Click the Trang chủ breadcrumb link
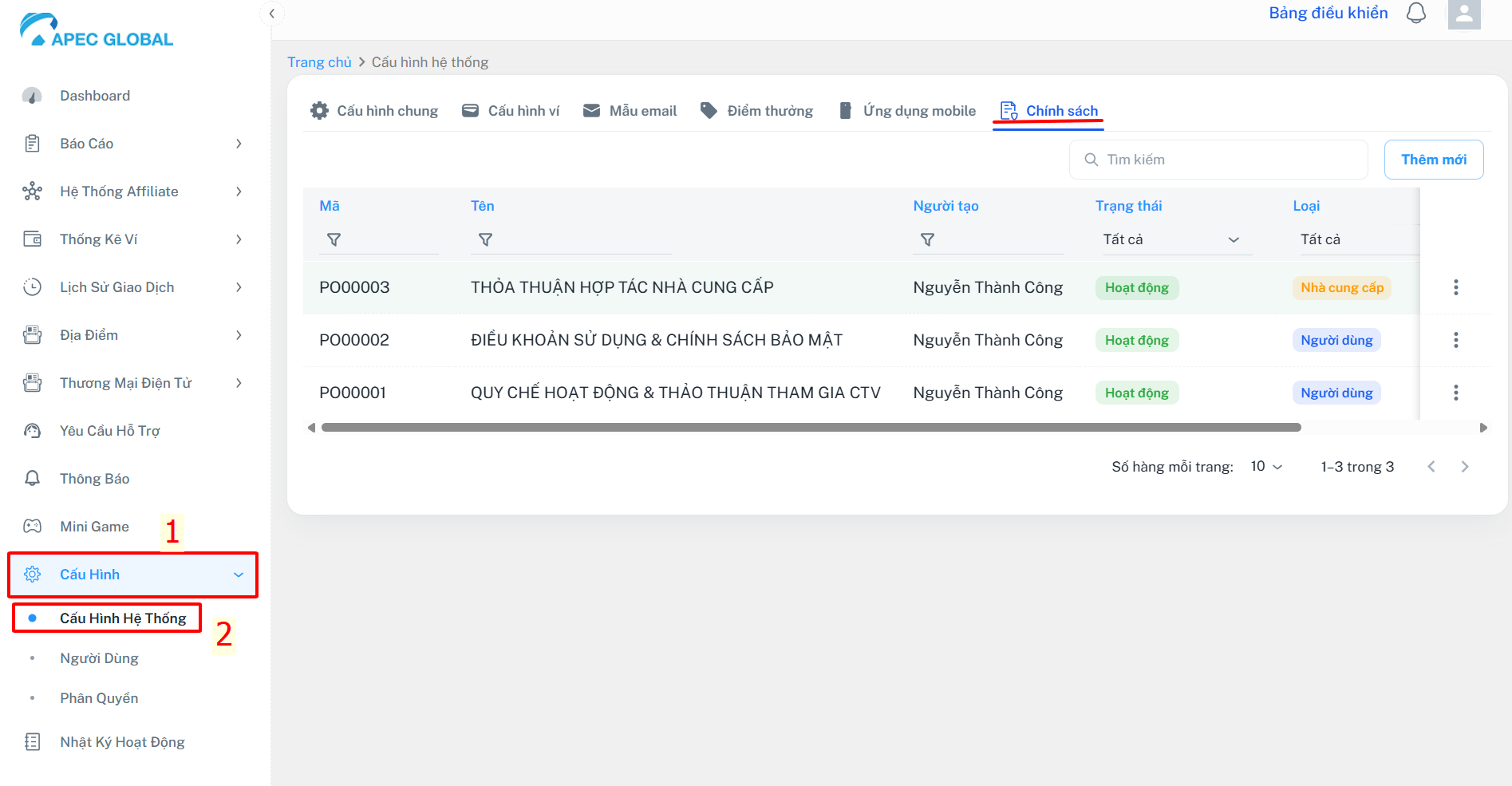 pos(319,62)
